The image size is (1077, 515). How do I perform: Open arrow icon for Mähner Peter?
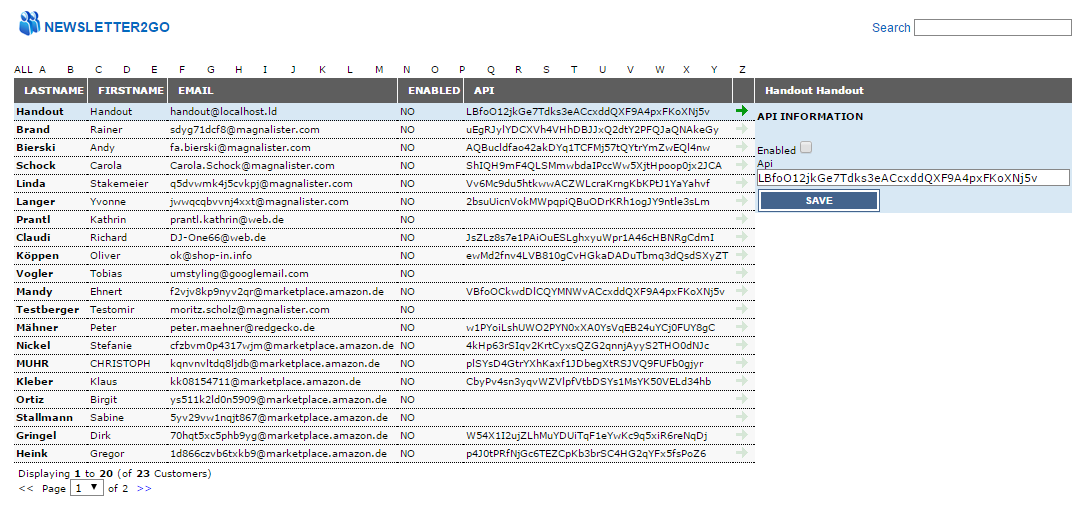click(741, 327)
